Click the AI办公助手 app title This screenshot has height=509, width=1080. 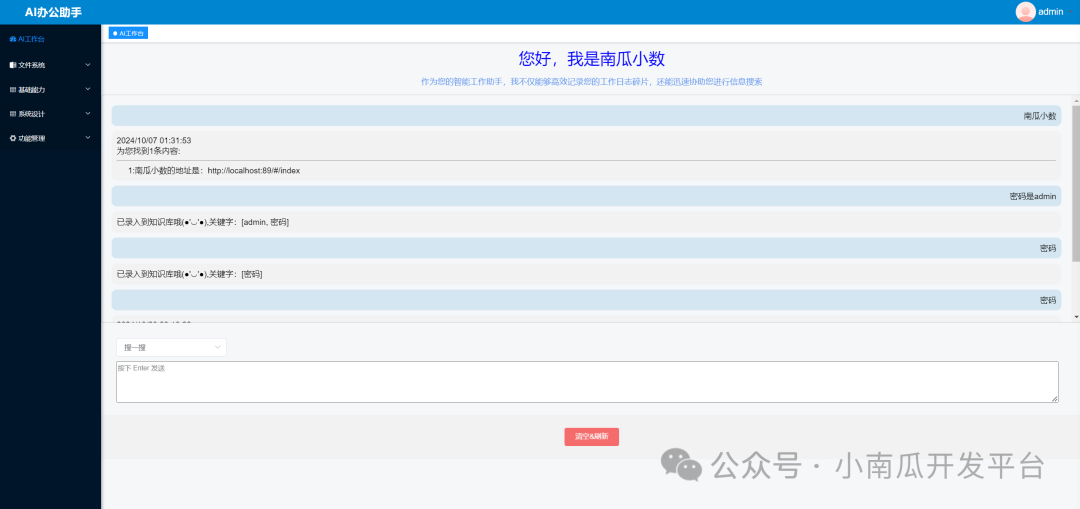53,12
